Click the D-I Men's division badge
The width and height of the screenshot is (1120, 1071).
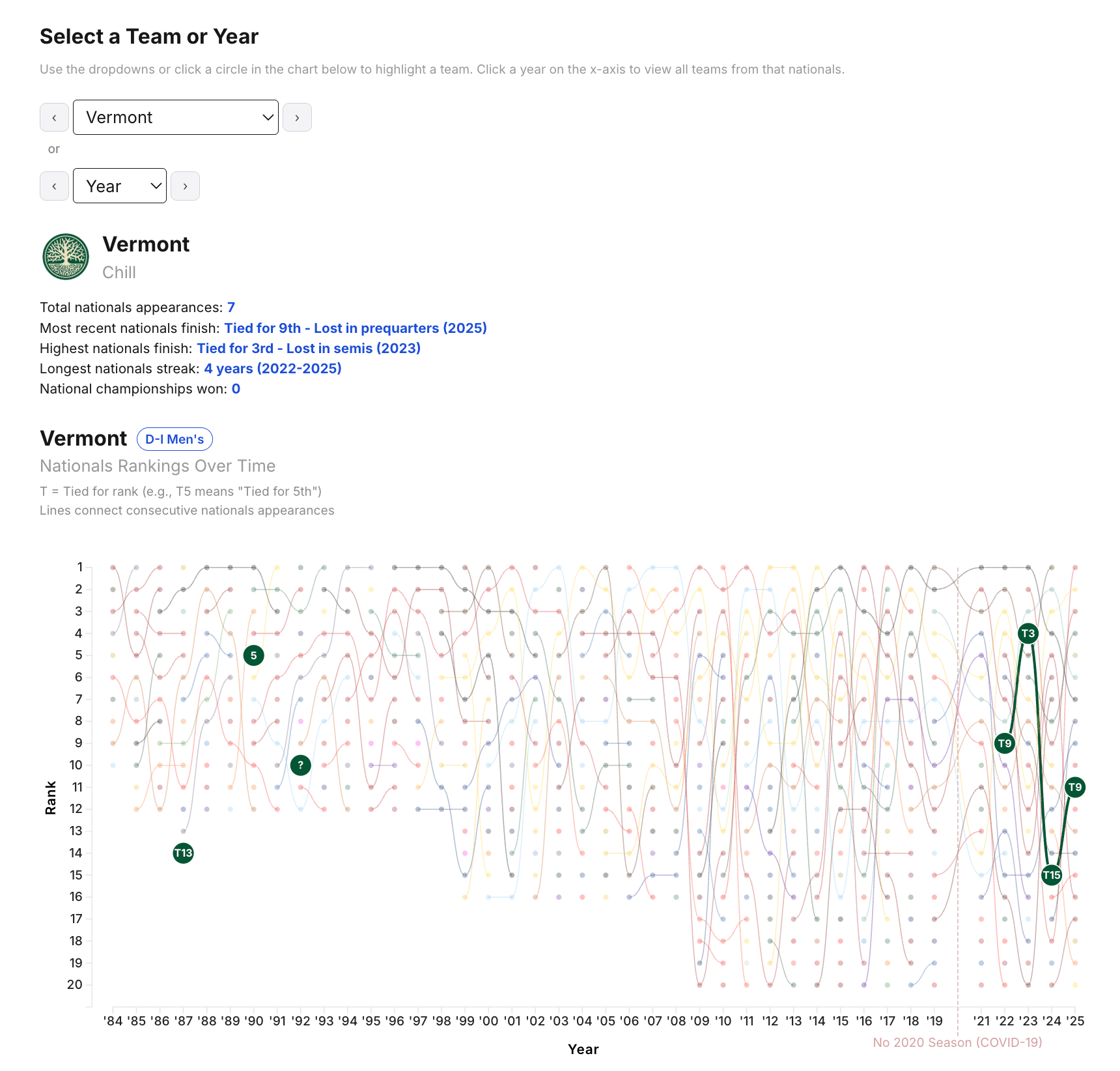coord(175,440)
